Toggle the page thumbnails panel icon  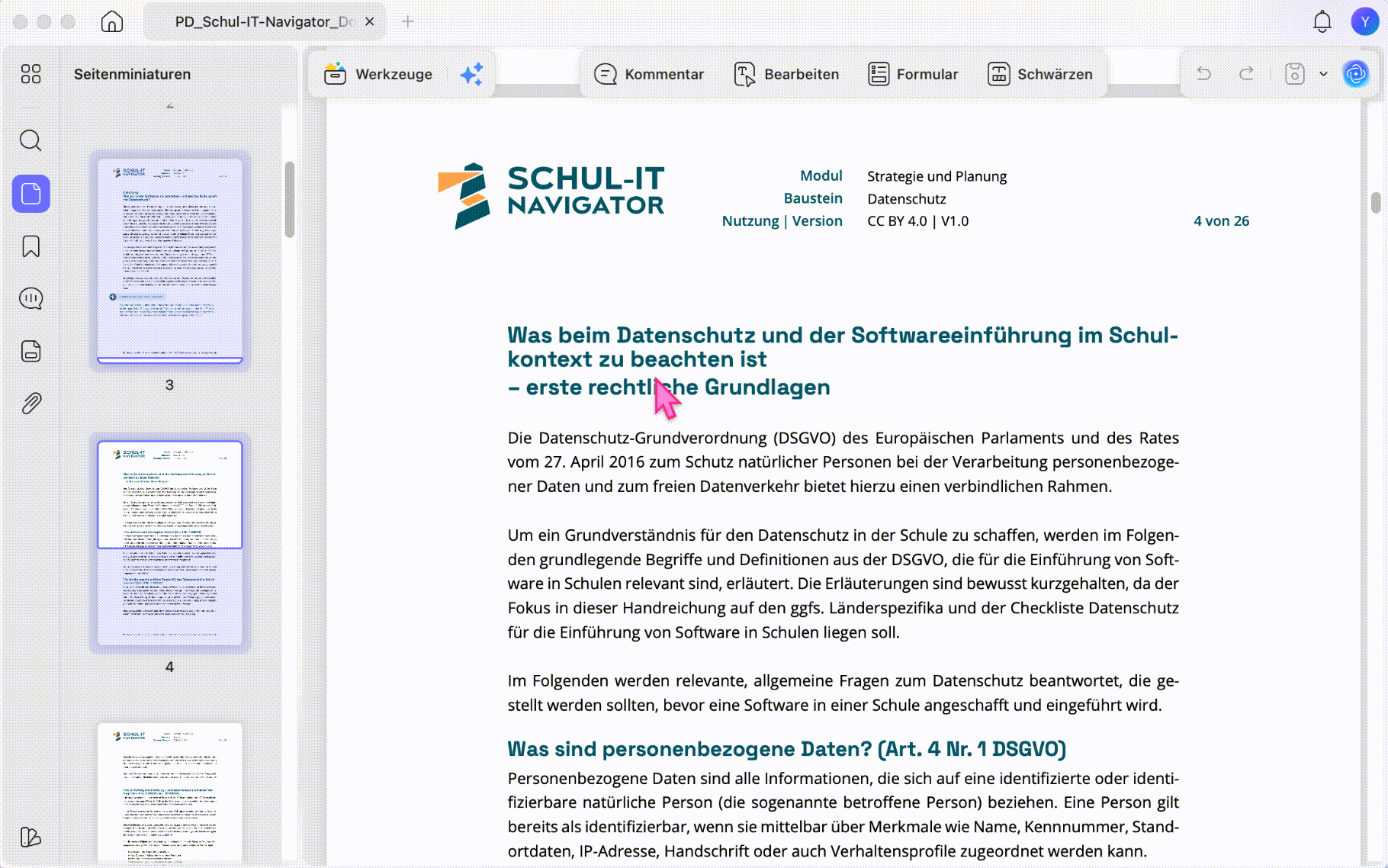point(31,194)
